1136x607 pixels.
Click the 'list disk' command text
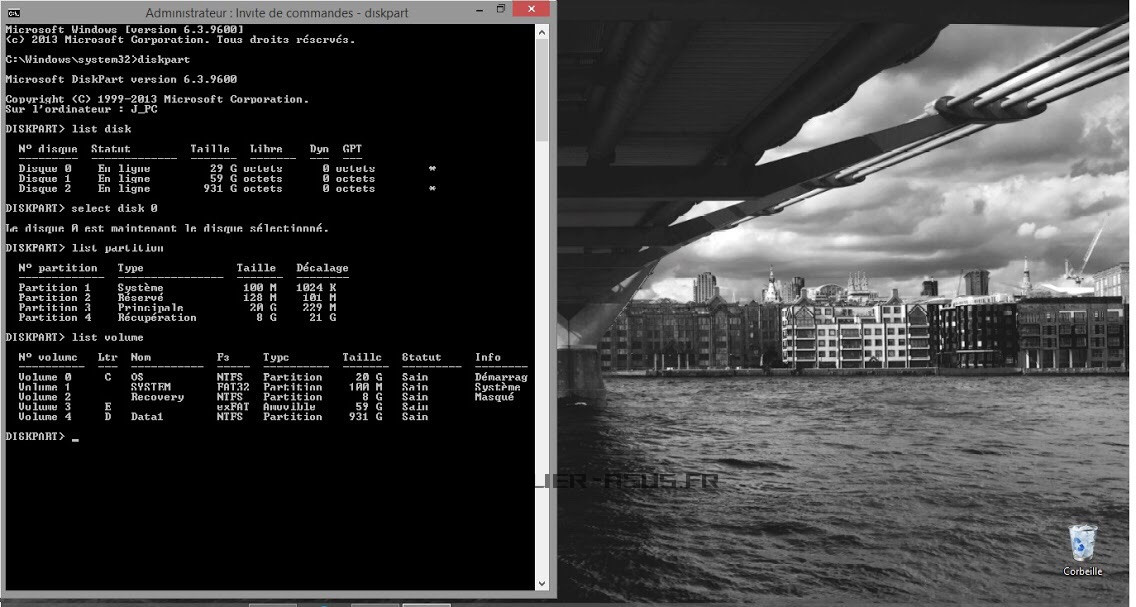tap(101, 129)
